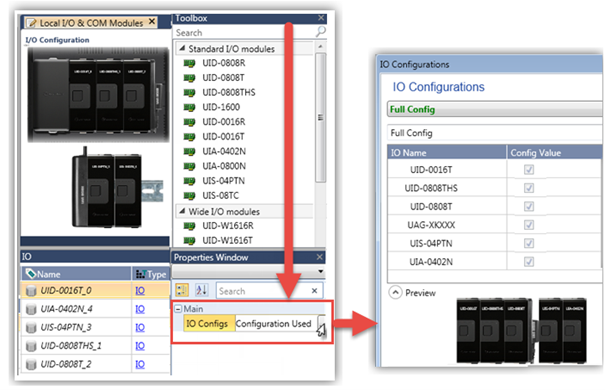
Task: Click the Name column tag icon
Action: tap(30, 274)
